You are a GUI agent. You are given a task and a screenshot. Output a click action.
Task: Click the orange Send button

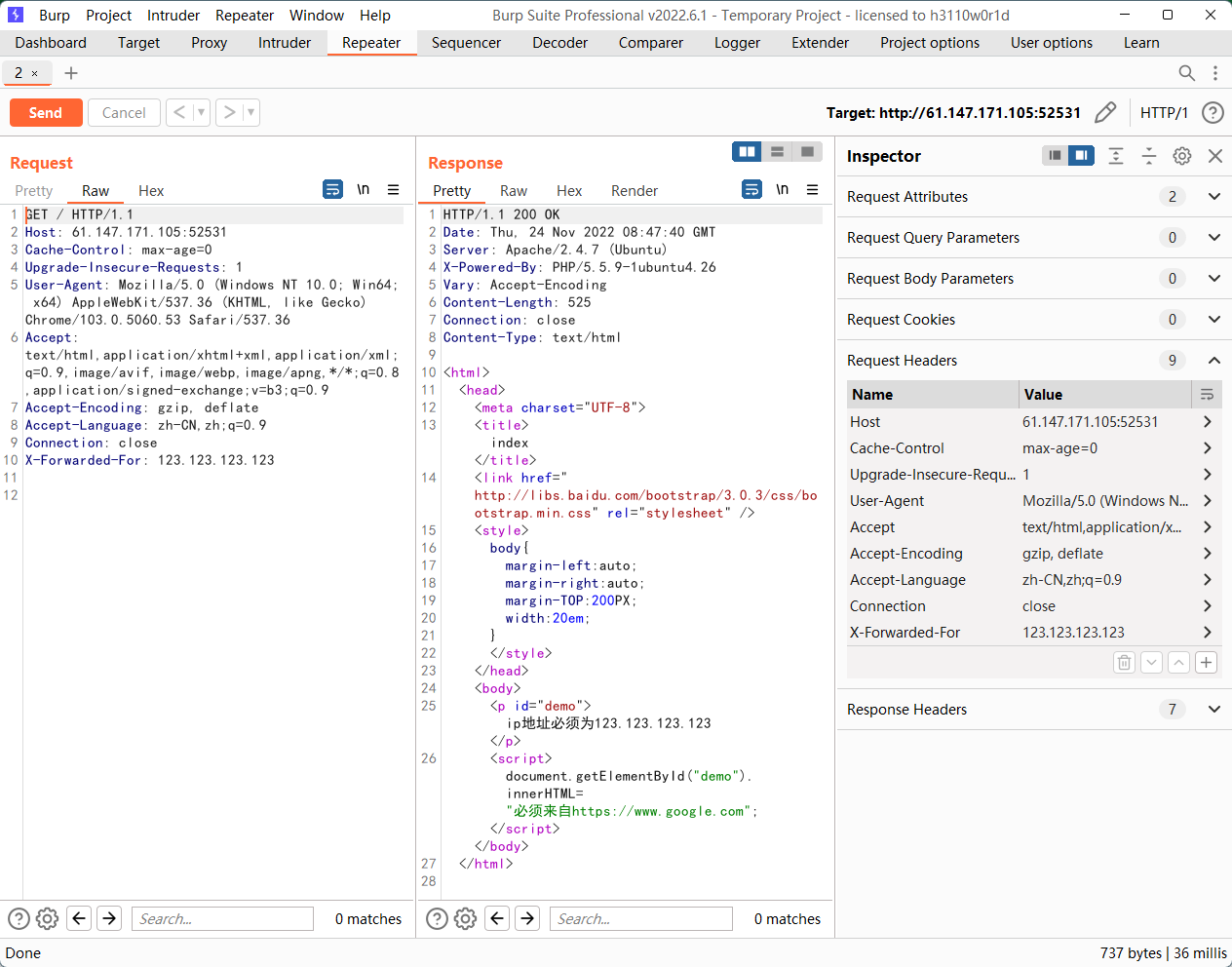46,113
